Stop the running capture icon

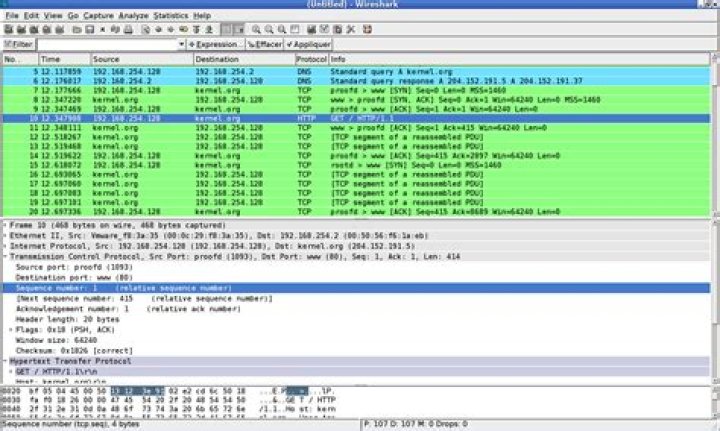pyautogui.click(x=46, y=29)
